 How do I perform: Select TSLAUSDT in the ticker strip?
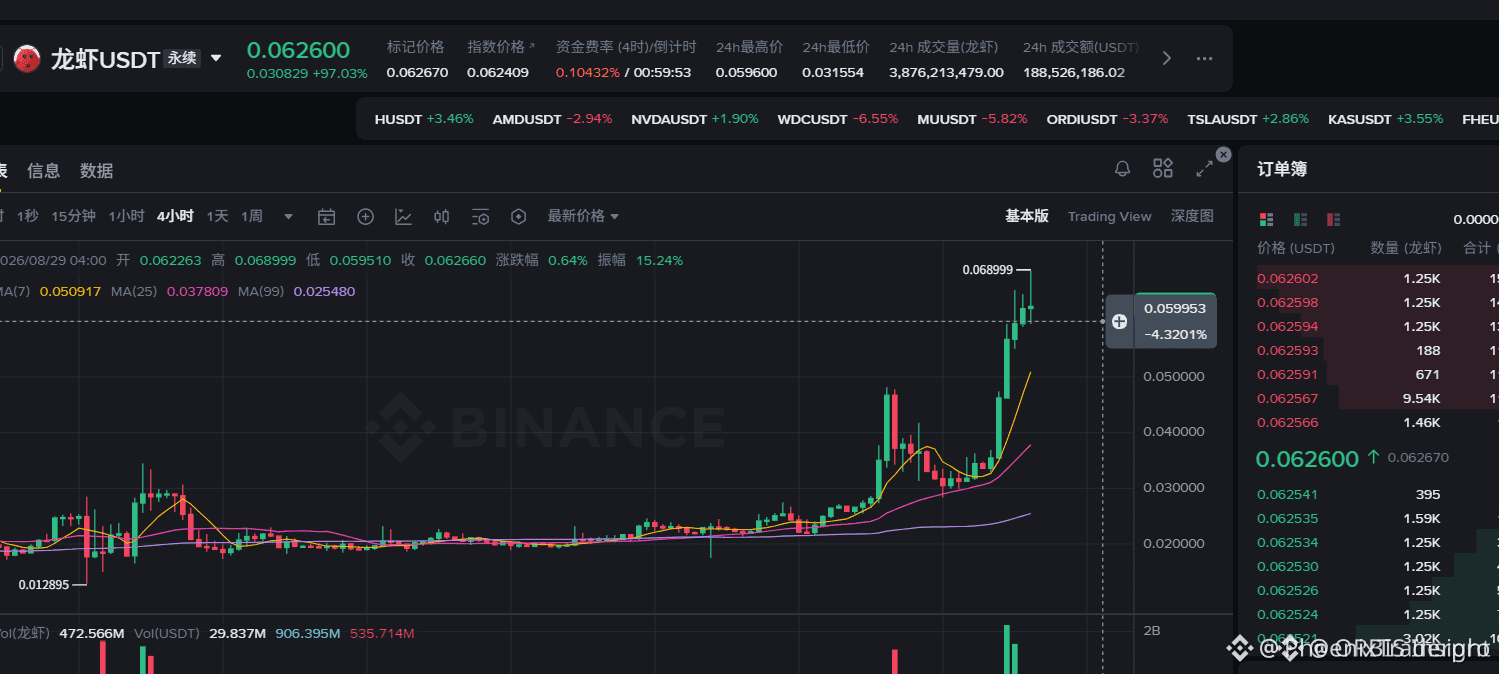[x=1248, y=119]
